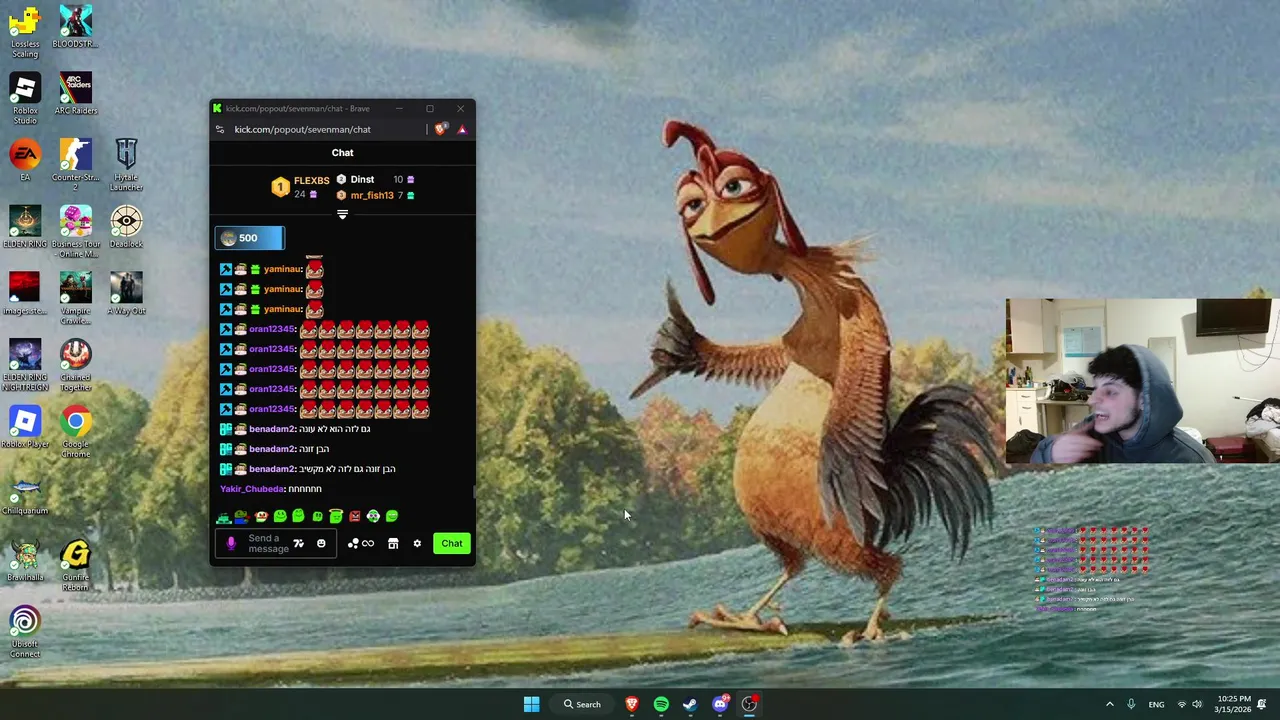The width and height of the screenshot is (1280, 720).
Task: Select Lossless Scaling desktop icon
Action: pyautogui.click(x=25, y=33)
